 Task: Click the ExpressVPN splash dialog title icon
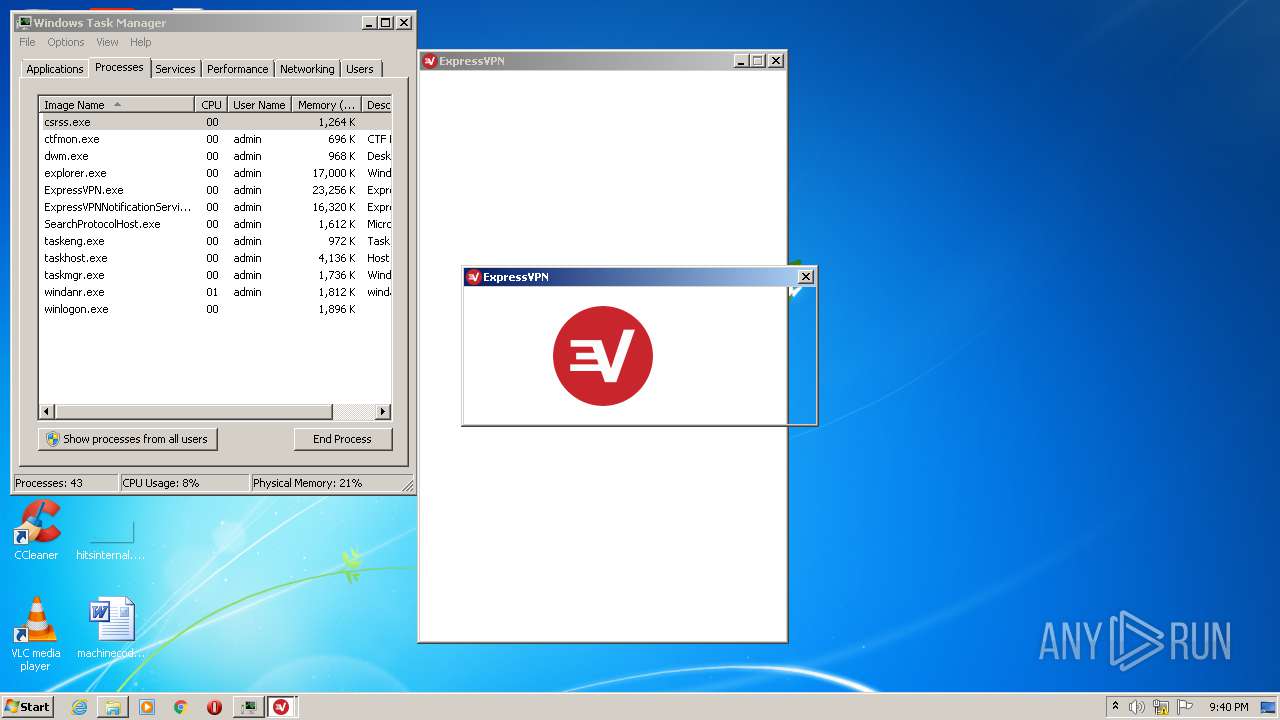[473, 277]
